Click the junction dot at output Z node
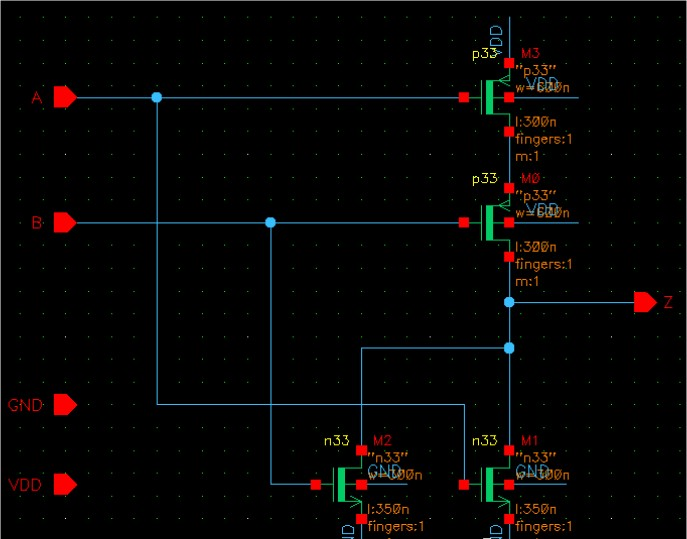Viewport: 687px width, 539px height. (509, 302)
